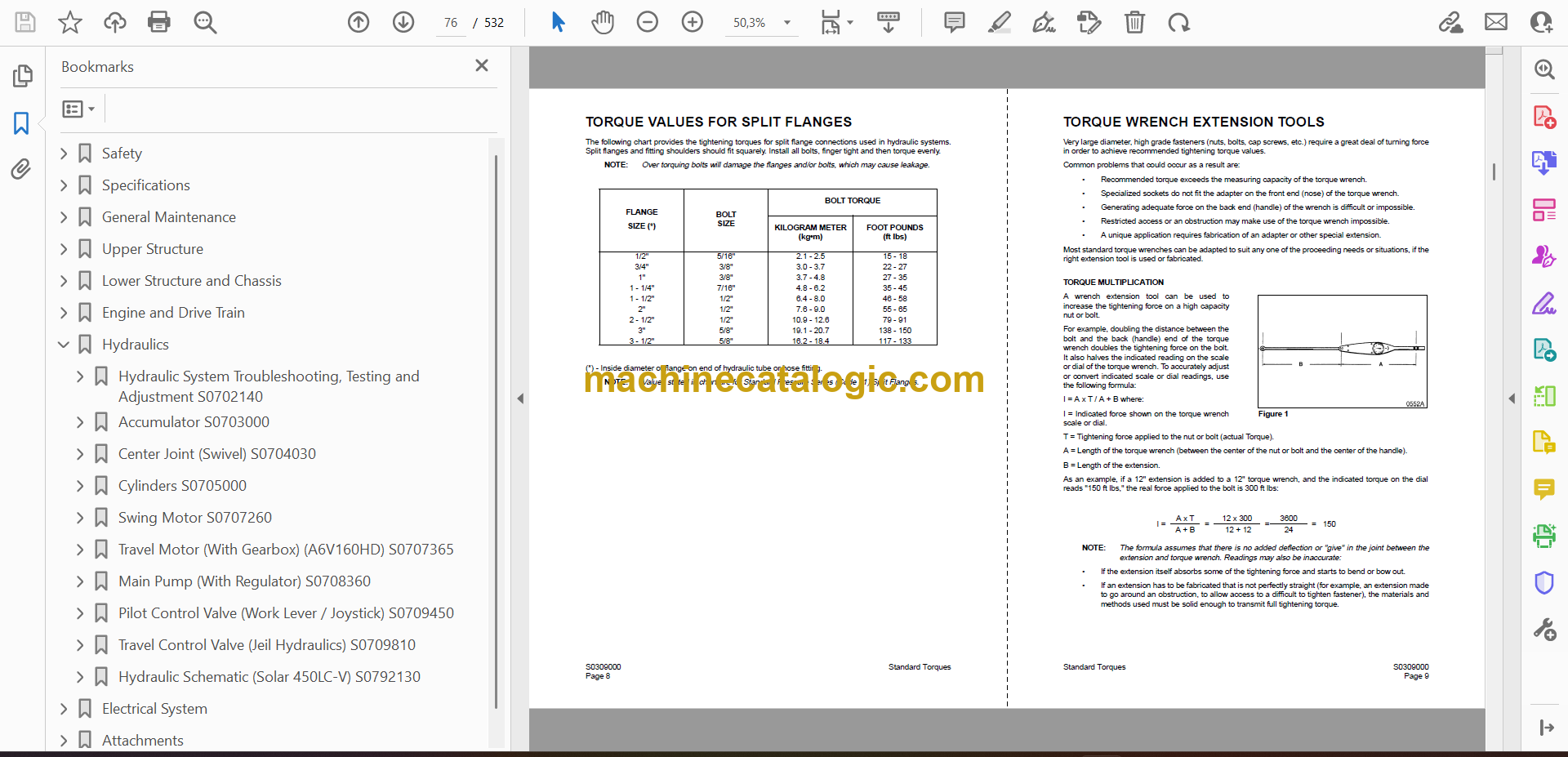Screen dimensions: 1568x757
Task: Upload file to cloud icon
Action: point(114,22)
